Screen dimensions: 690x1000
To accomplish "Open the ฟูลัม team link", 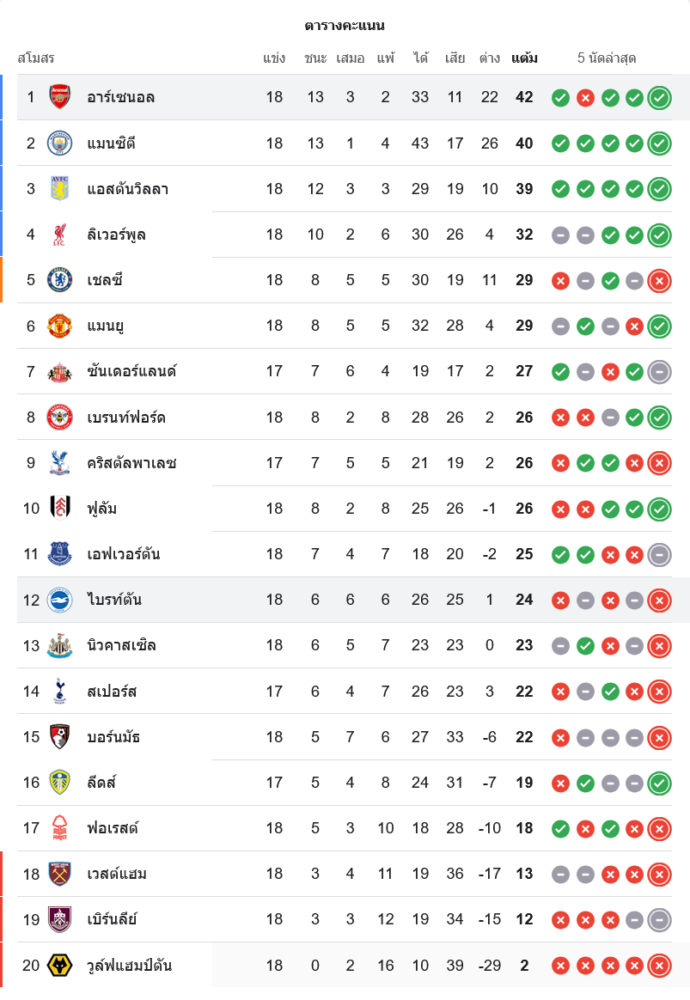I will 102,508.
